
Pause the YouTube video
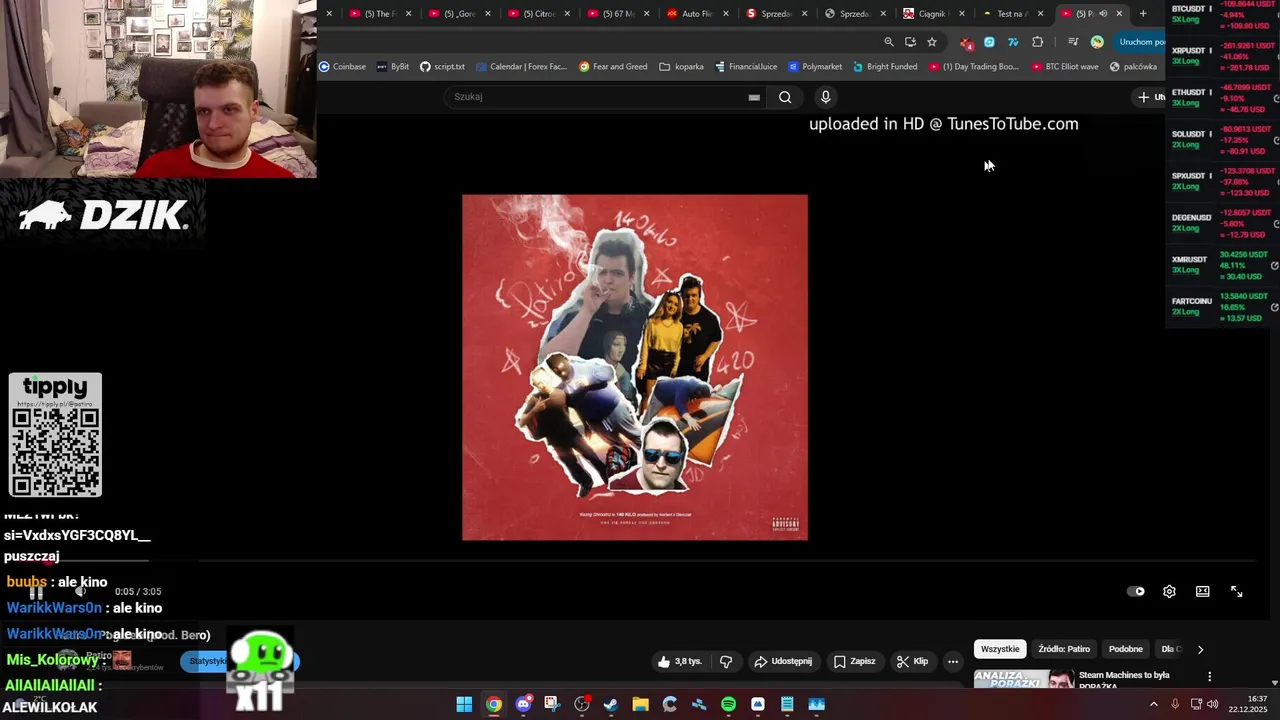pos(36,592)
